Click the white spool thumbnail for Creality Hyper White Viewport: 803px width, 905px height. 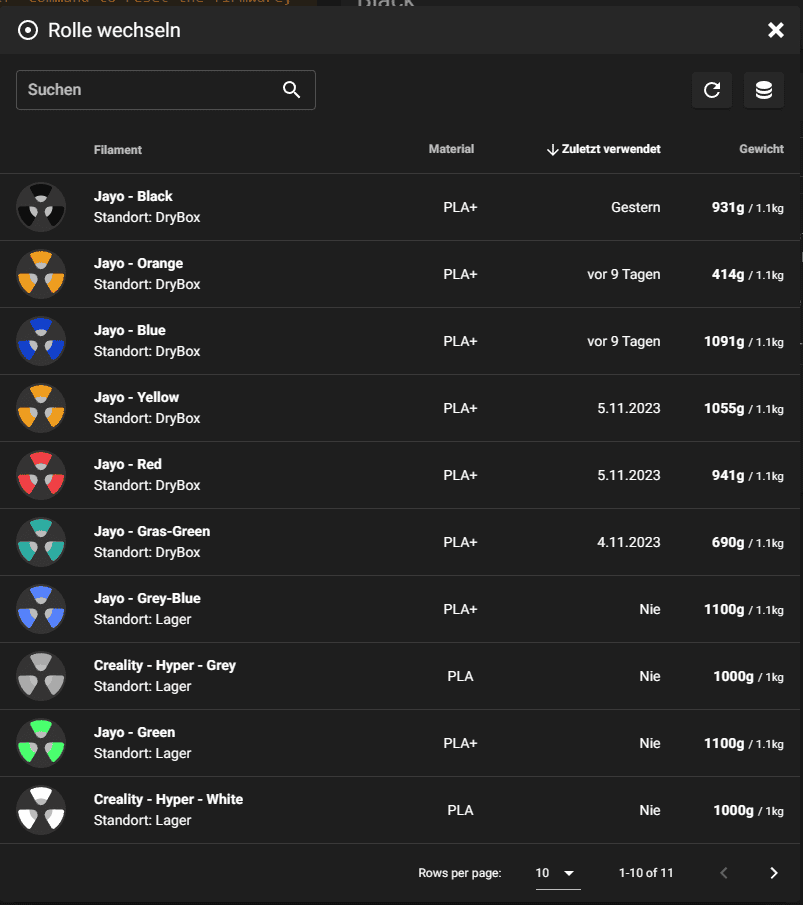pos(41,809)
